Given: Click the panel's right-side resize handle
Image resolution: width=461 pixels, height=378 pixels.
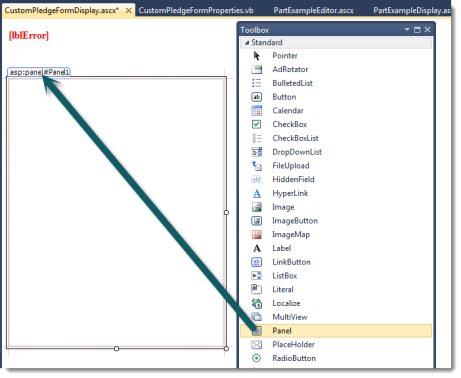Looking at the screenshot, I should [x=226, y=212].
